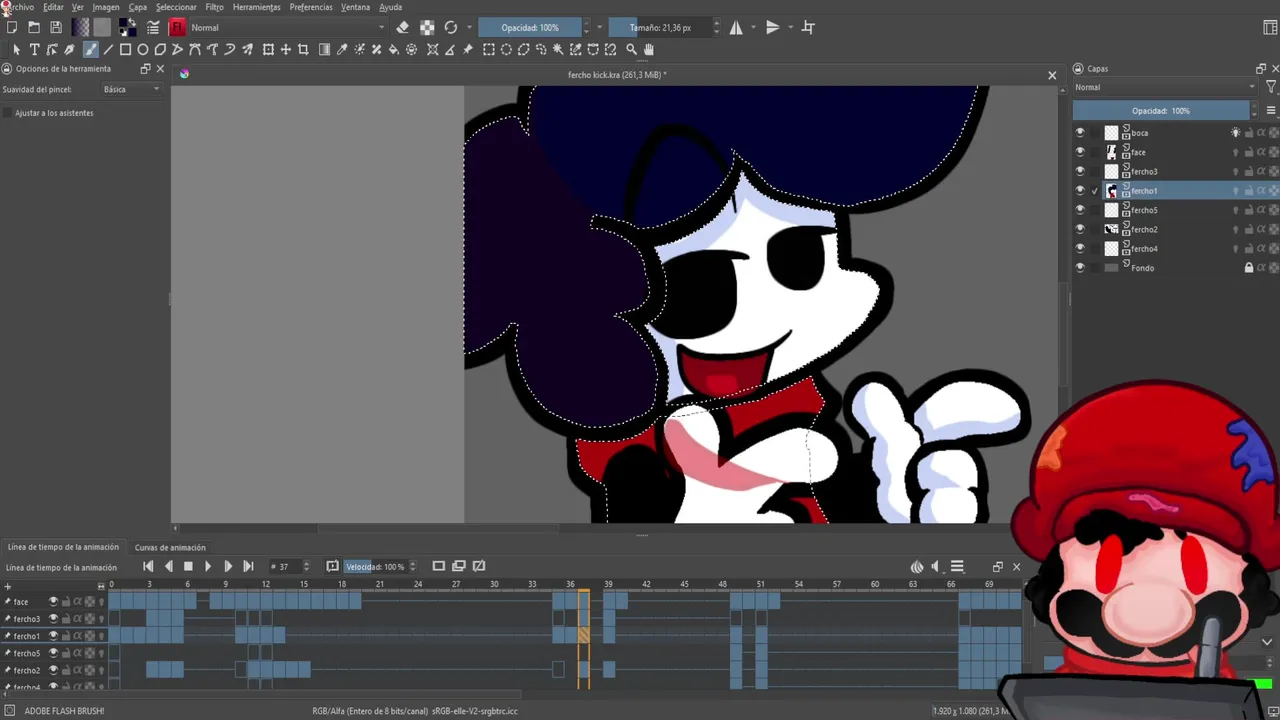Hide the face layer in Capas panel
Viewport: 1280px width, 720px height.
[1079, 152]
